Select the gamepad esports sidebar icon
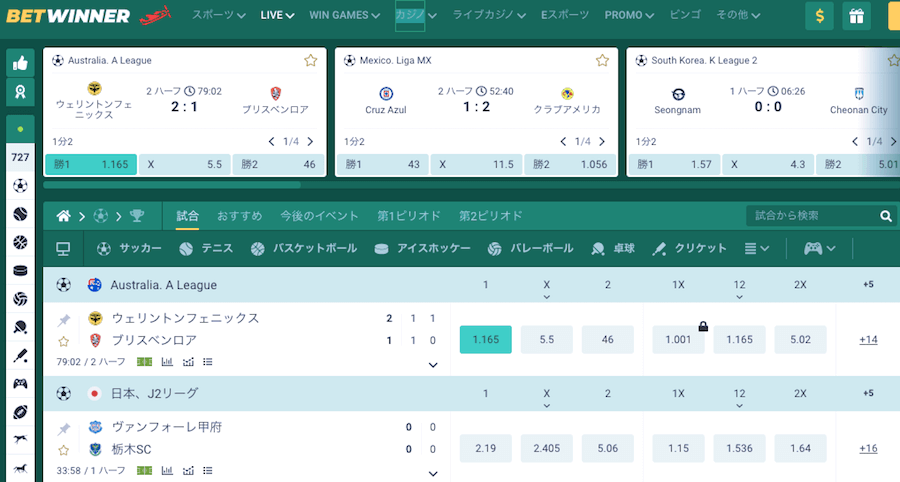 click(20, 383)
